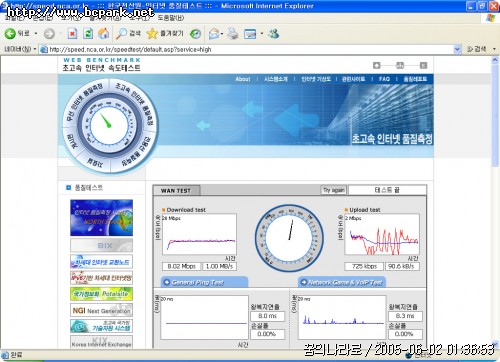Image resolution: width=500 pixels, height=362 pixels.
Task: Switch to the General Ping Test tab
Action: pyautogui.click(x=204, y=282)
